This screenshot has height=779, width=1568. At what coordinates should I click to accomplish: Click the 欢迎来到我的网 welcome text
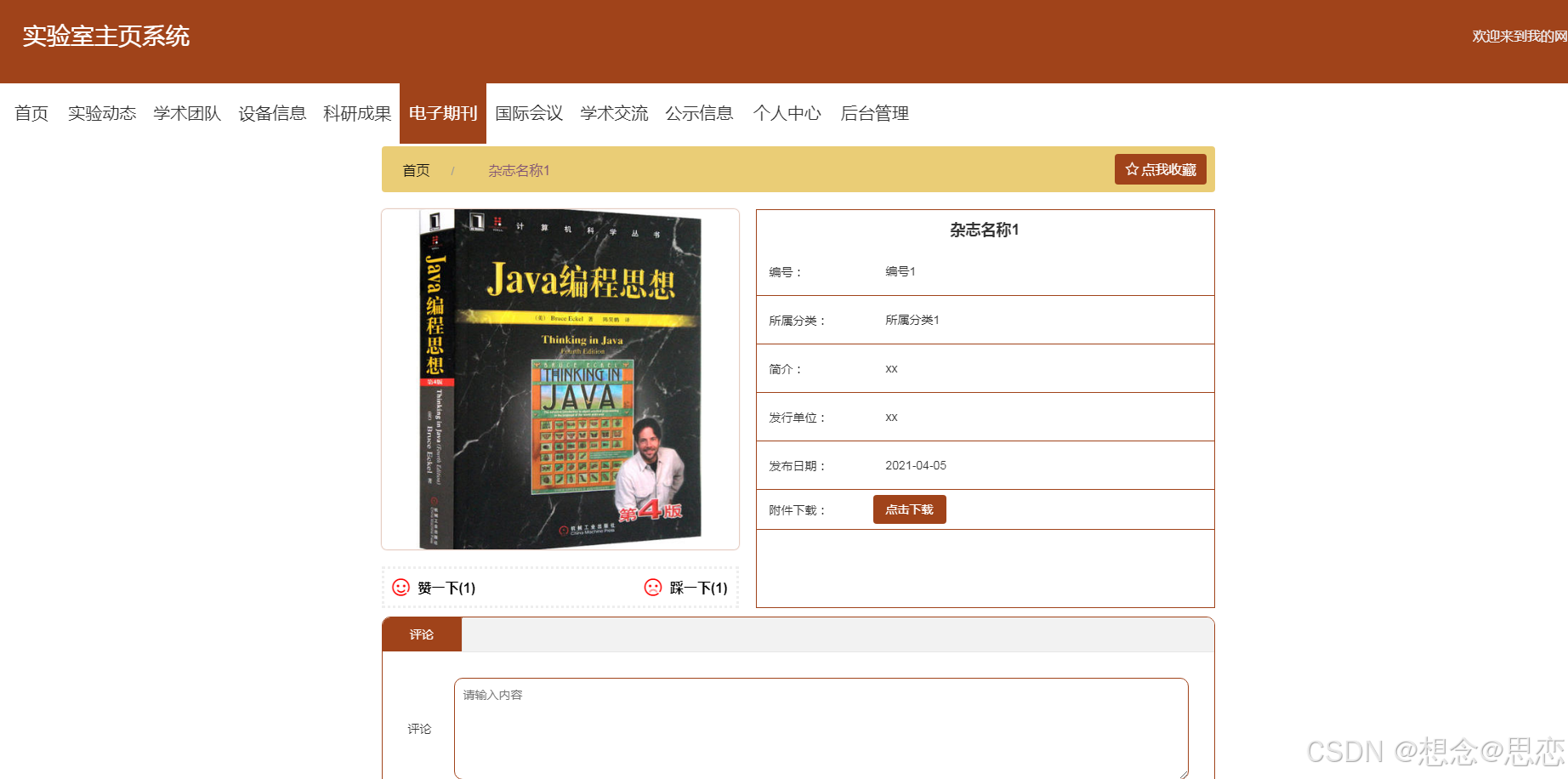1520,36
